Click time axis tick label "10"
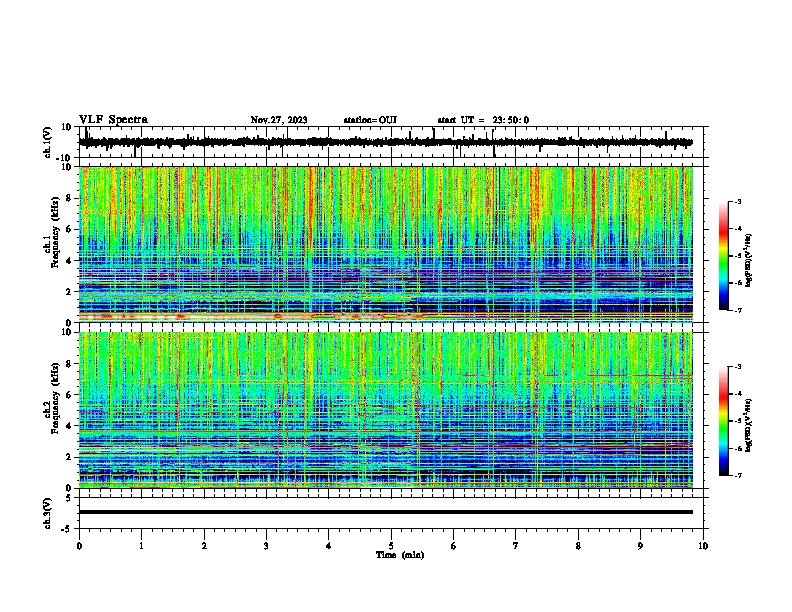The height and width of the screenshot is (612, 792). 703,546
